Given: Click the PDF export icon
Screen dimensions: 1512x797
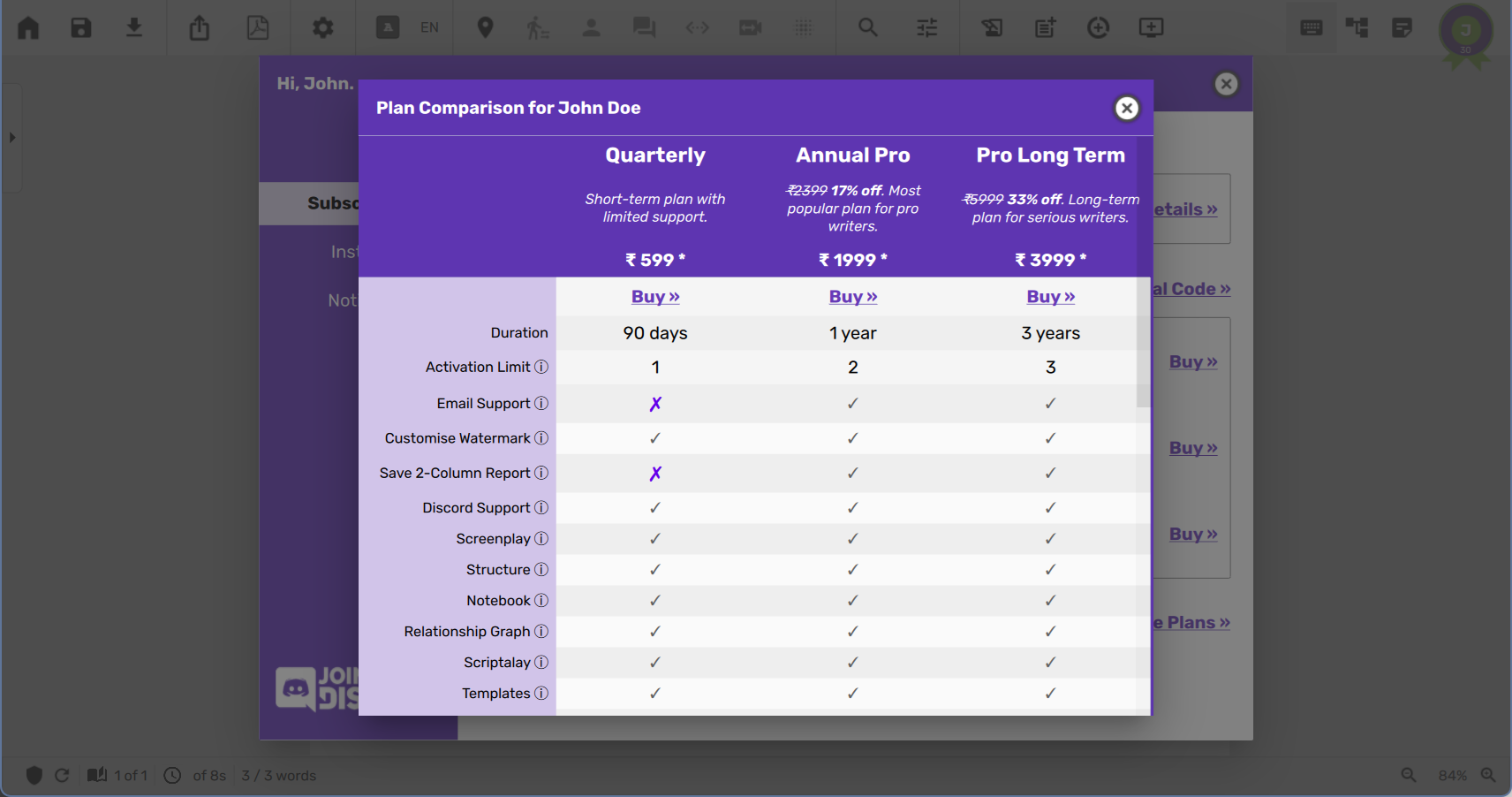Looking at the screenshot, I should click(257, 28).
